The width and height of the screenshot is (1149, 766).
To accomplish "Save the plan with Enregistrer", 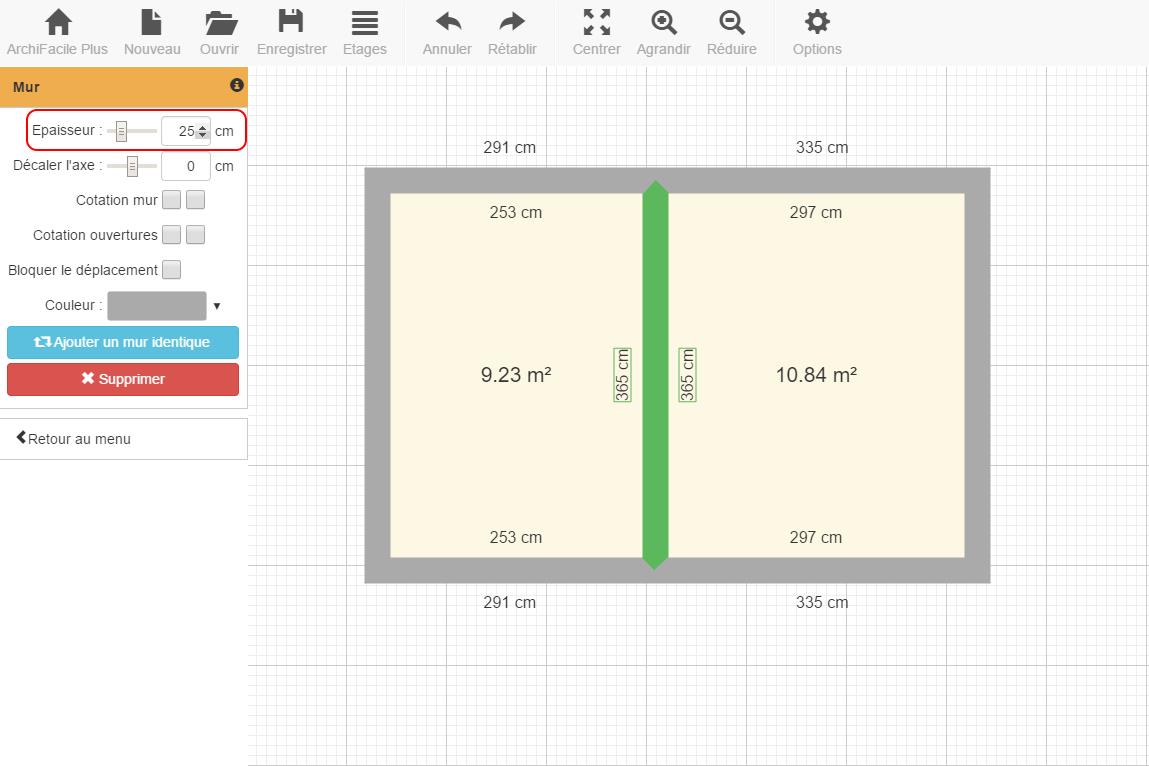I will click(291, 23).
